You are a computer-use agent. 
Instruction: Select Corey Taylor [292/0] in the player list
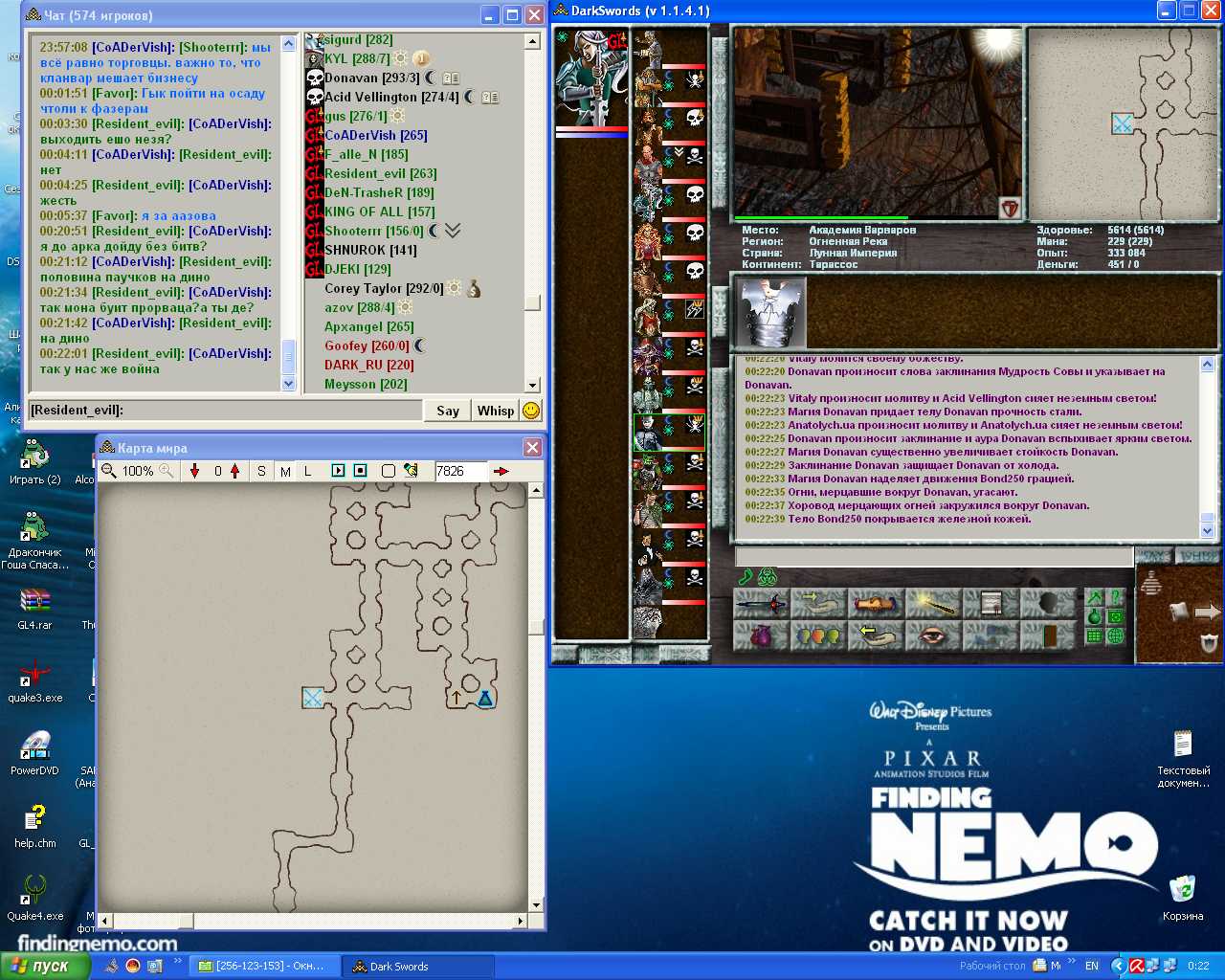click(x=384, y=288)
